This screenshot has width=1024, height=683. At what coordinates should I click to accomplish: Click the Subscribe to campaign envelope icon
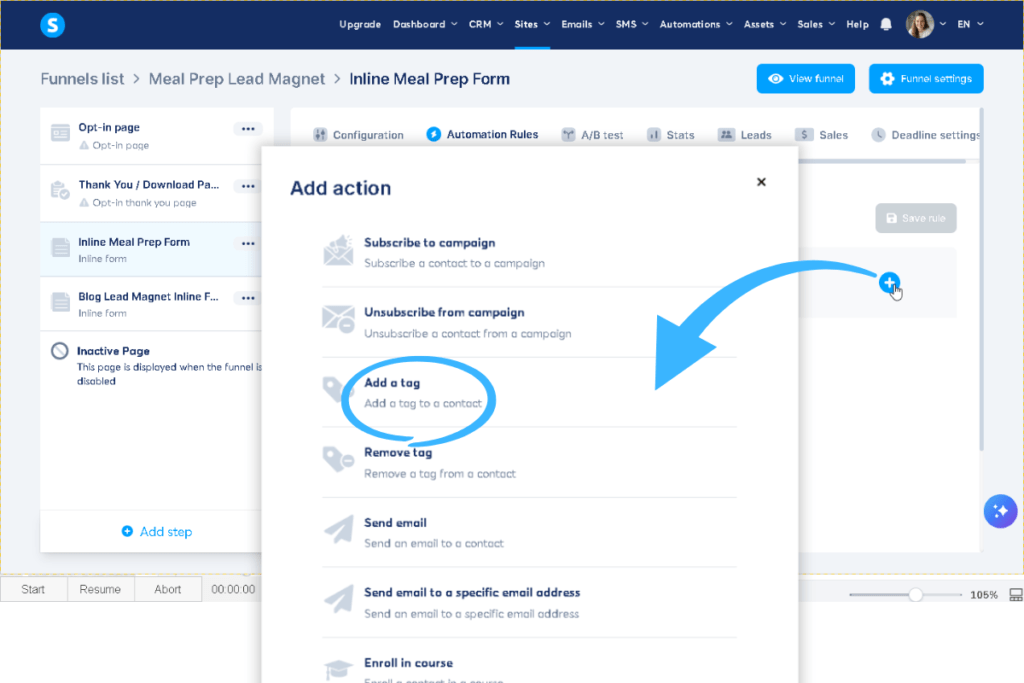[x=338, y=250]
